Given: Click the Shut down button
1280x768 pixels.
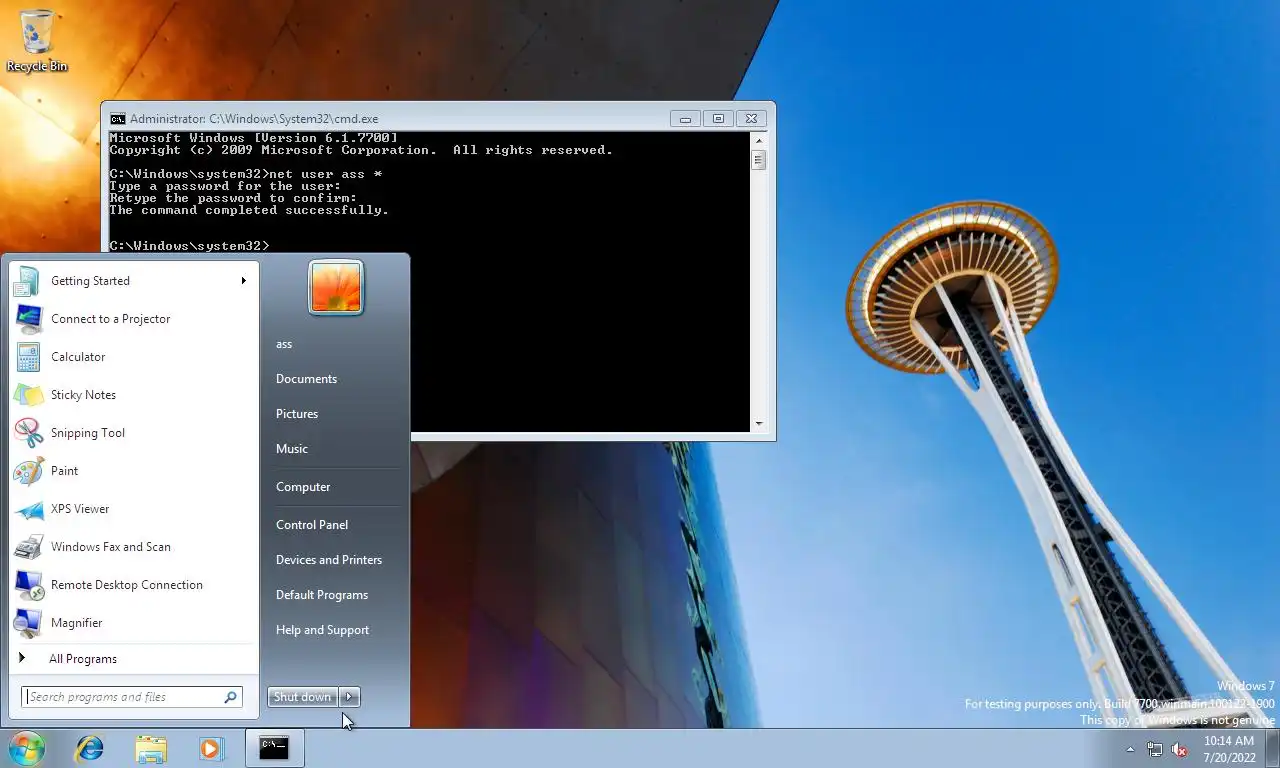Looking at the screenshot, I should [x=303, y=697].
